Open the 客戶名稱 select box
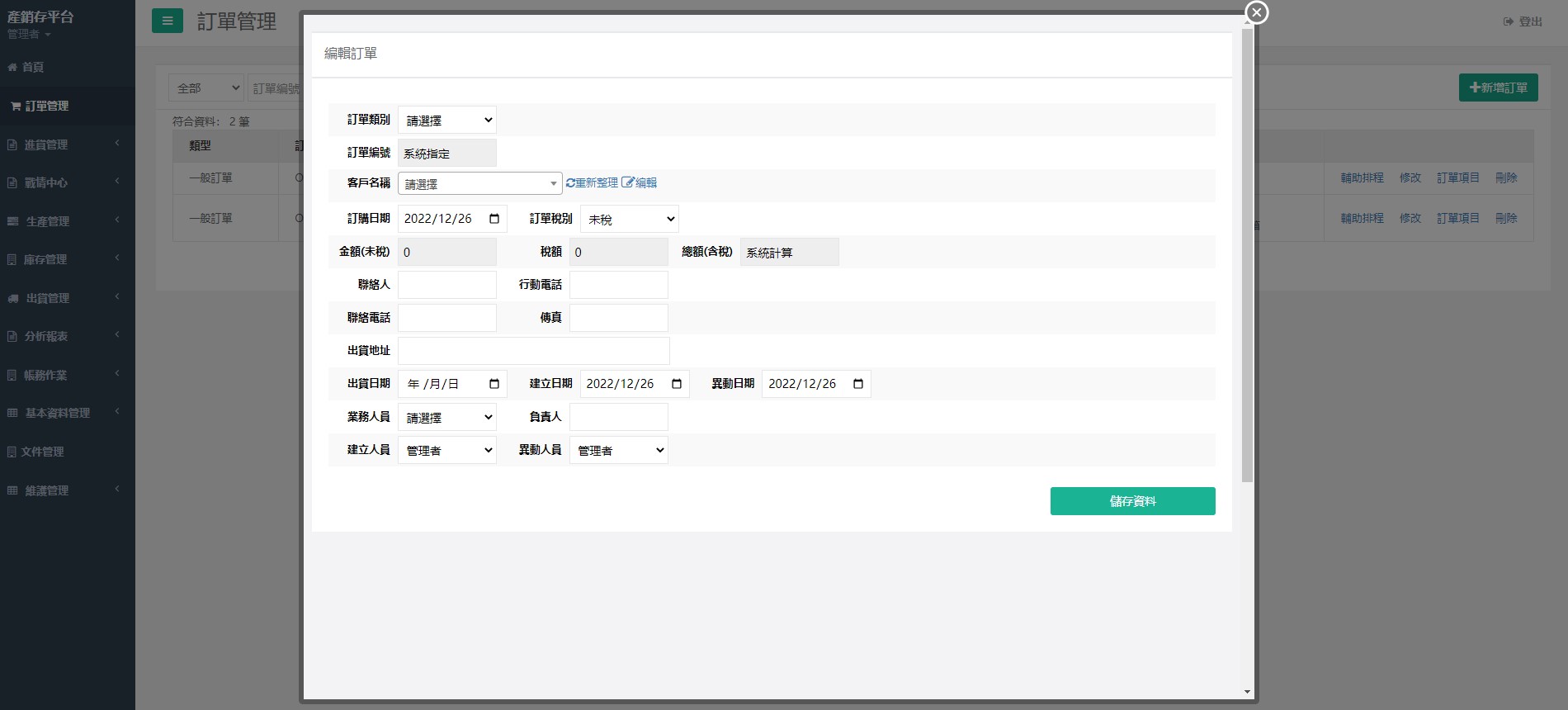 (x=480, y=183)
